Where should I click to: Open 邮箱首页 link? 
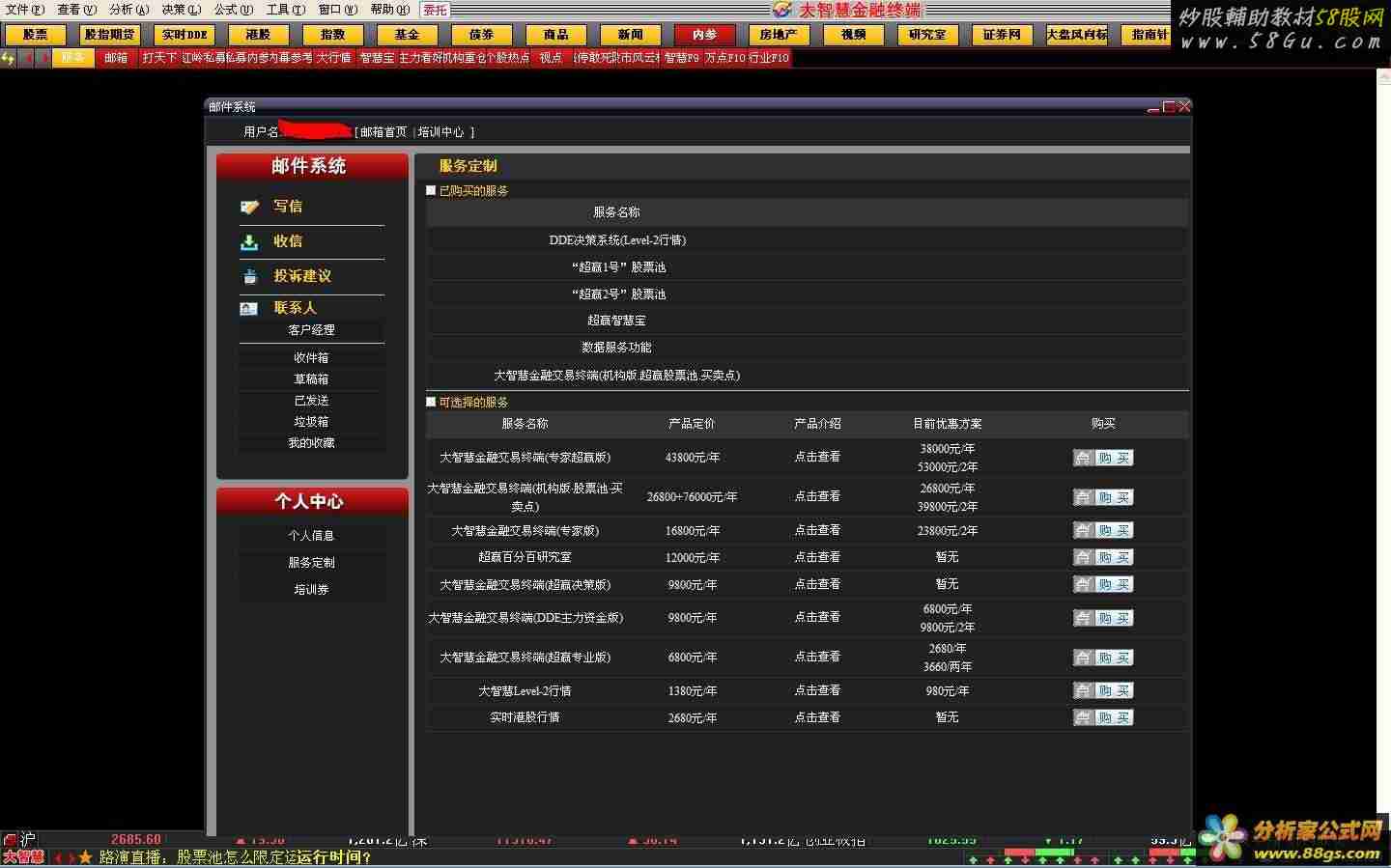383,132
